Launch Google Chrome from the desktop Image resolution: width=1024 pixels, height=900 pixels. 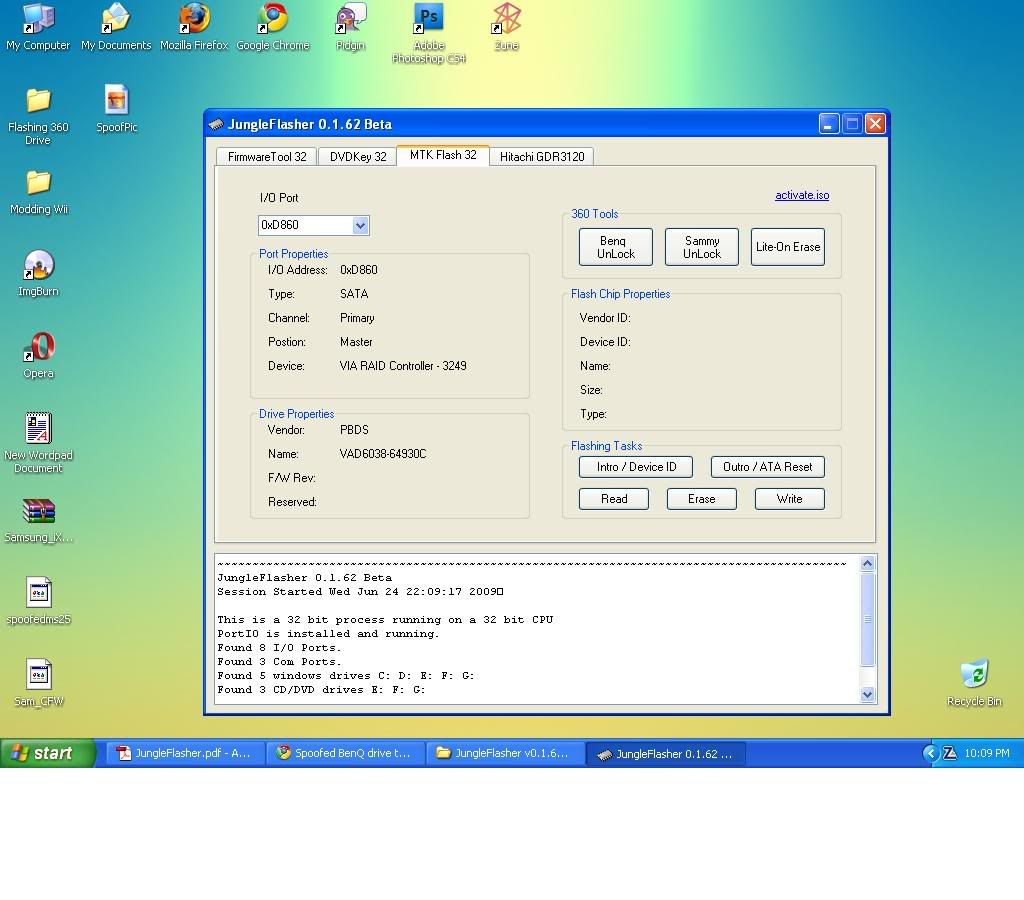pos(272,20)
